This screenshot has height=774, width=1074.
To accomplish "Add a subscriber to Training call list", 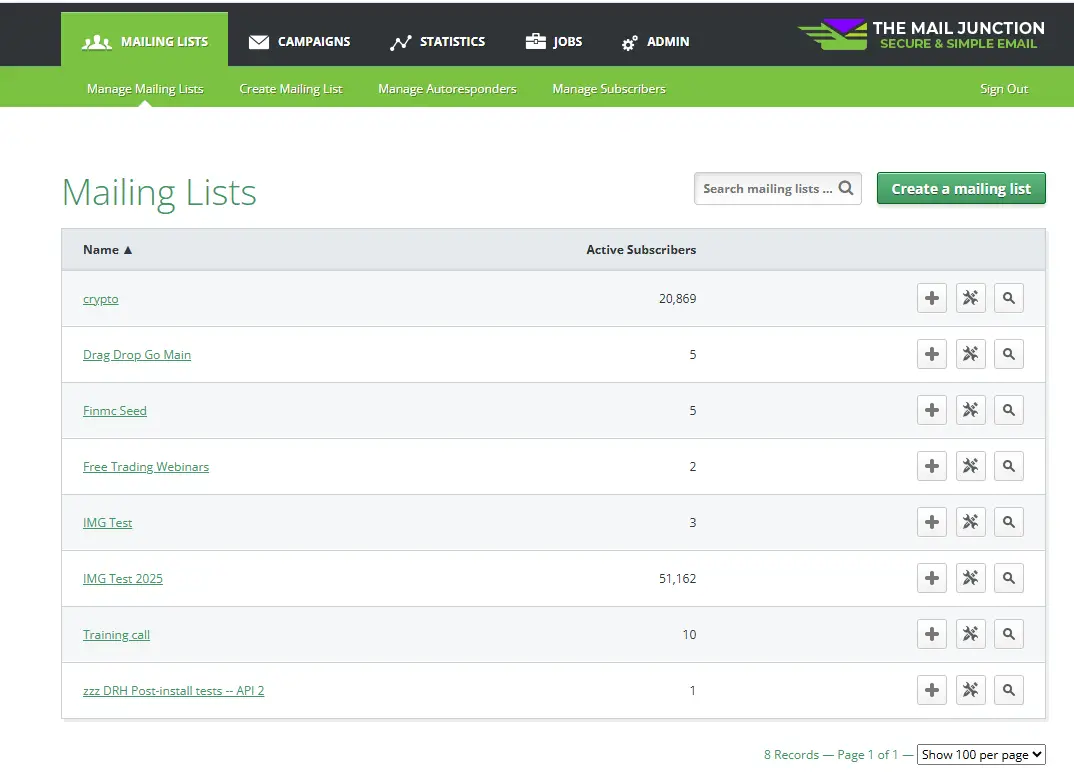I will click(931, 633).
